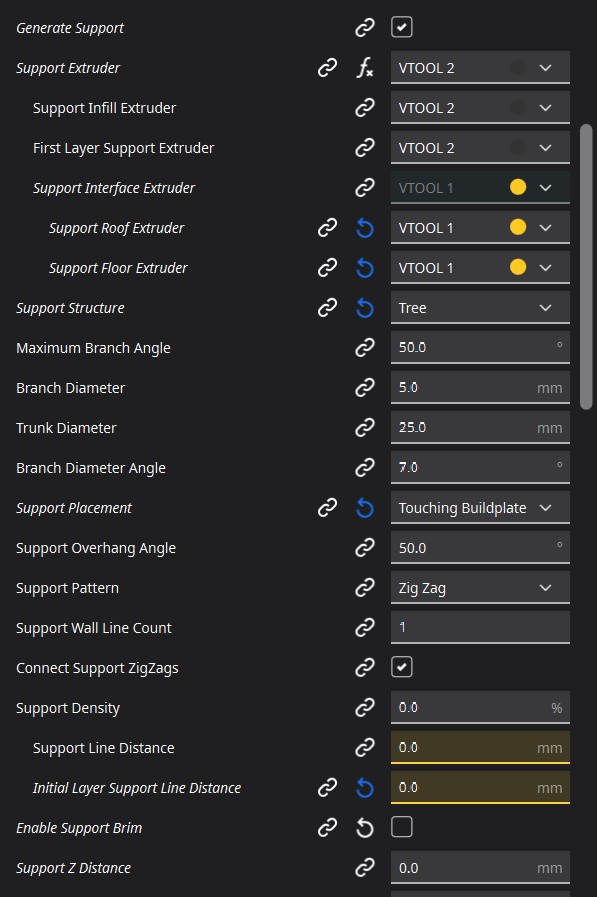The image size is (597, 897).
Task: Click link icon for Maximum Branch Angle
Action: [x=364, y=347]
